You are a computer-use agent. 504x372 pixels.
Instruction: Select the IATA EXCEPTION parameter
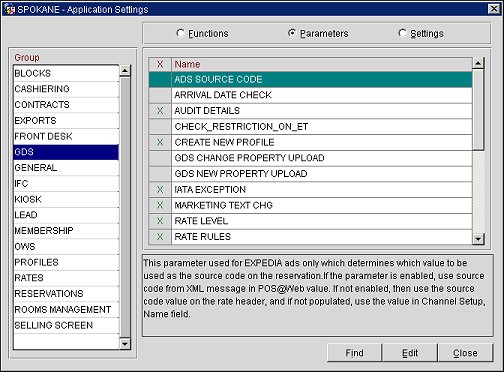pyautogui.click(x=322, y=190)
